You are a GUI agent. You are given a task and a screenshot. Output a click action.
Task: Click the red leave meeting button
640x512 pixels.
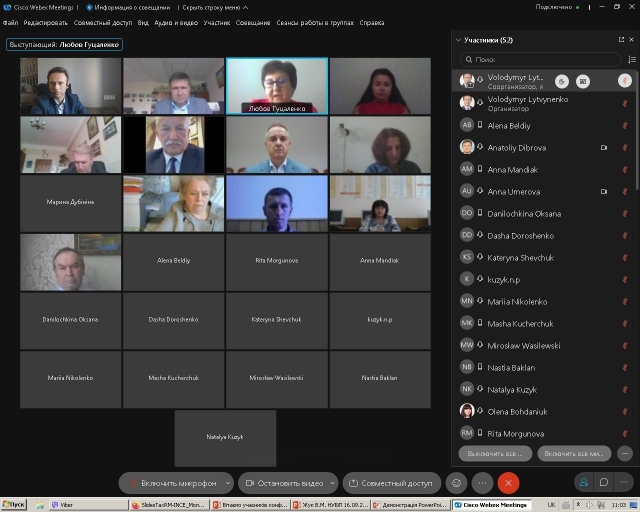click(x=508, y=482)
